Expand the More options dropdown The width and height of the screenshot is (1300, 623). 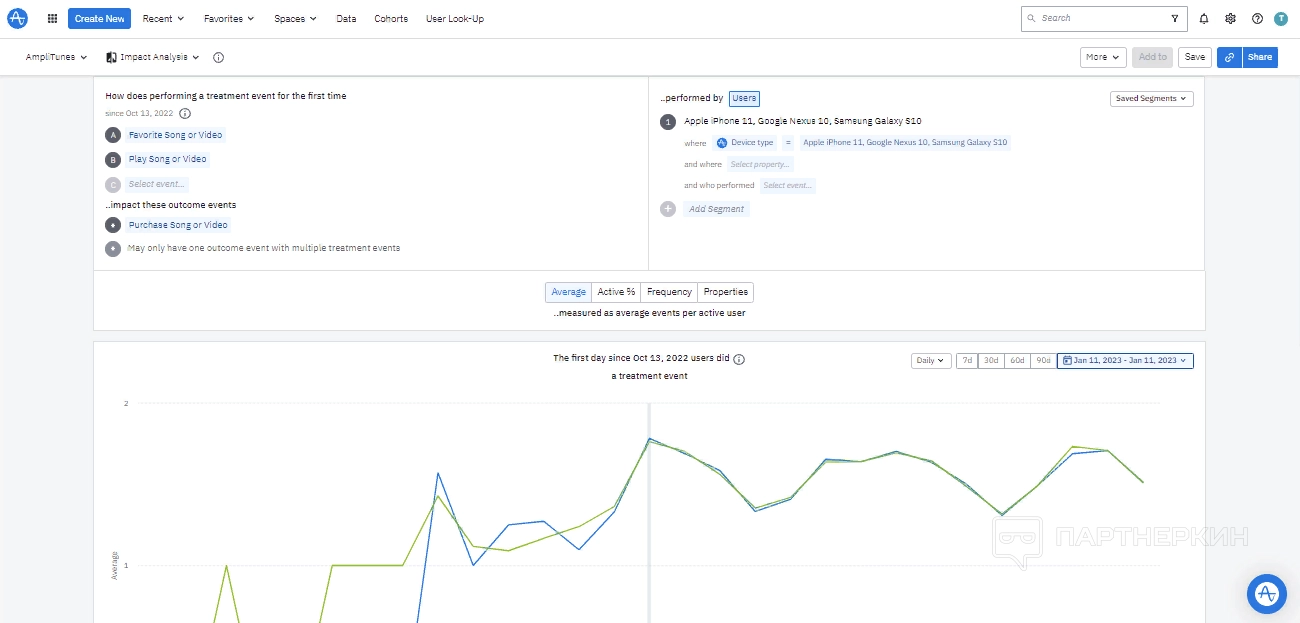1103,57
